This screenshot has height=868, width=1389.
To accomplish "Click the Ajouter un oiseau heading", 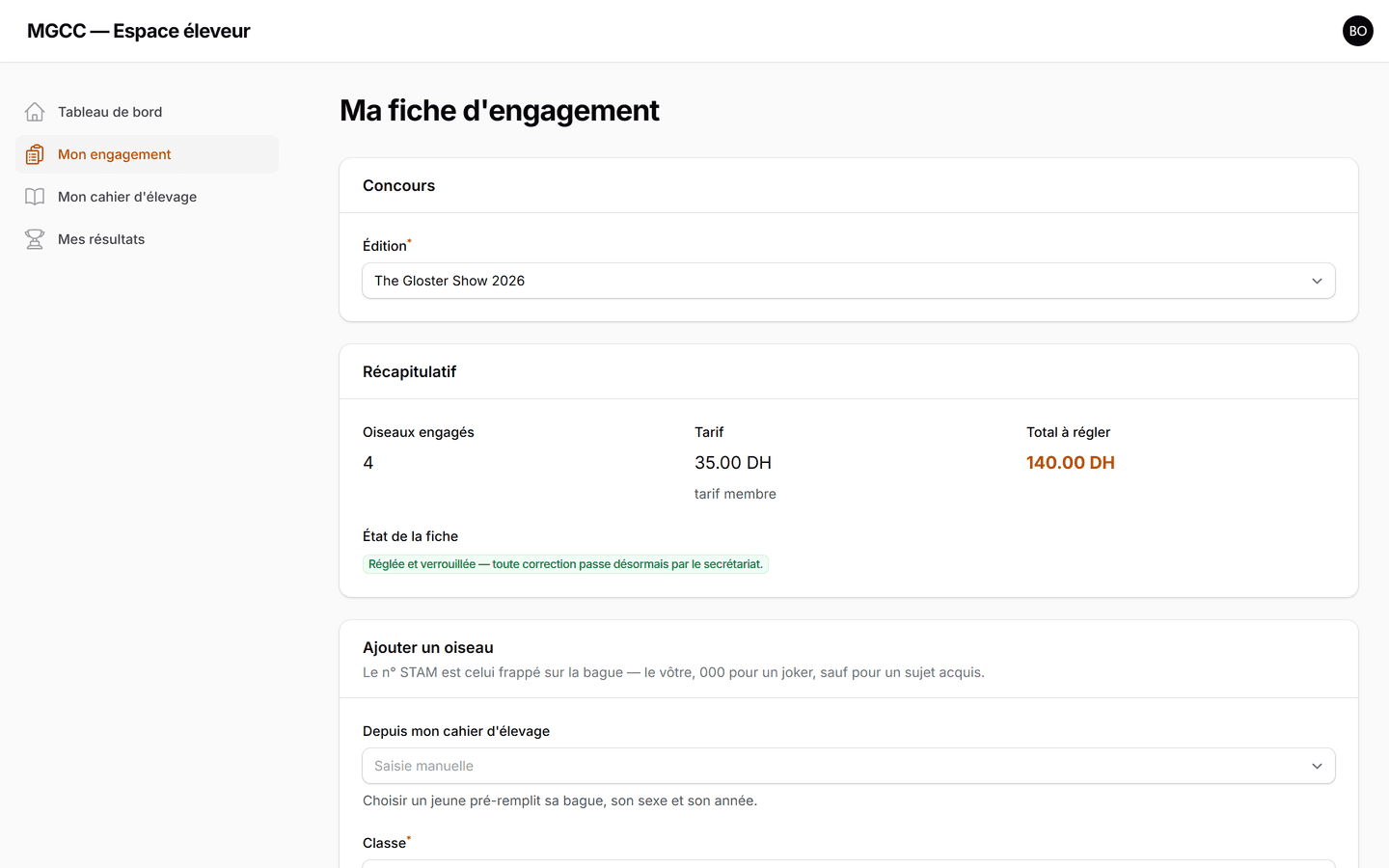I will [x=428, y=648].
